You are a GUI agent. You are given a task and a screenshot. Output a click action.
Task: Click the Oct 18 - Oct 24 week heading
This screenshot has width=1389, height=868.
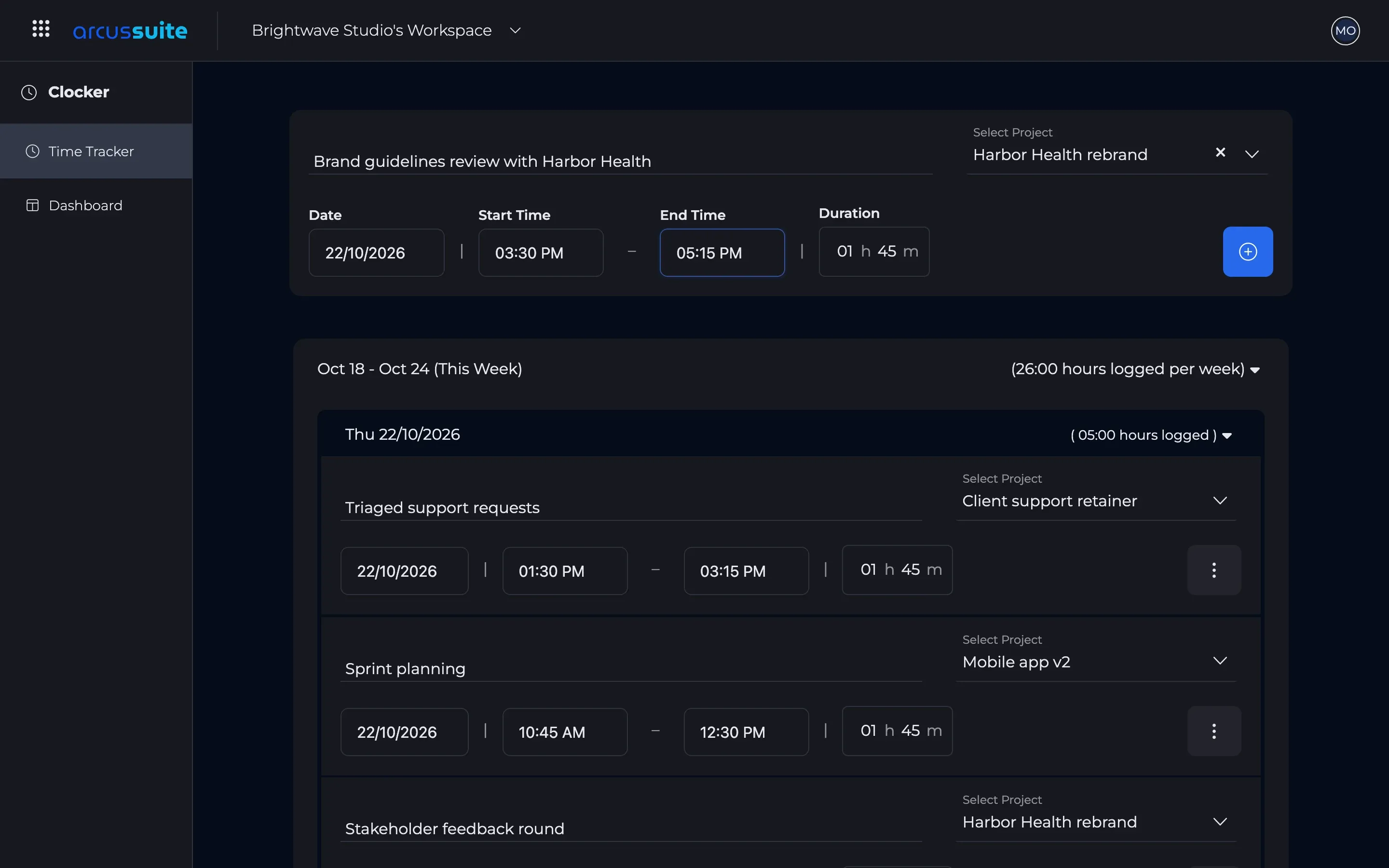pos(420,368)
